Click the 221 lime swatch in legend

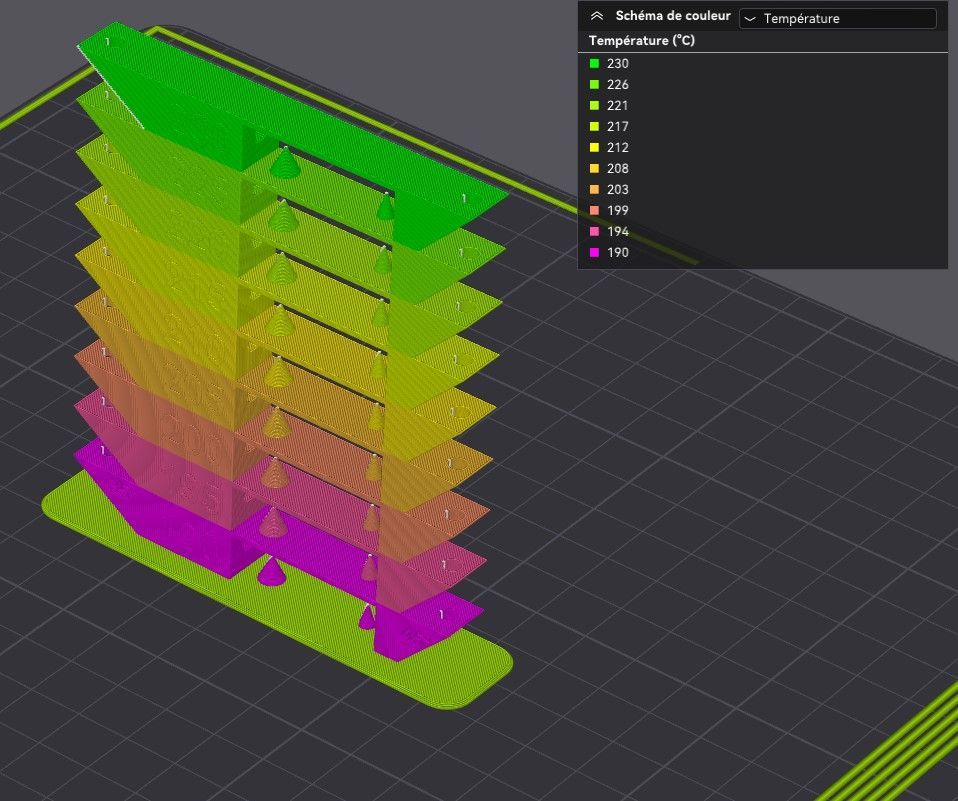(x=595, y=106)
